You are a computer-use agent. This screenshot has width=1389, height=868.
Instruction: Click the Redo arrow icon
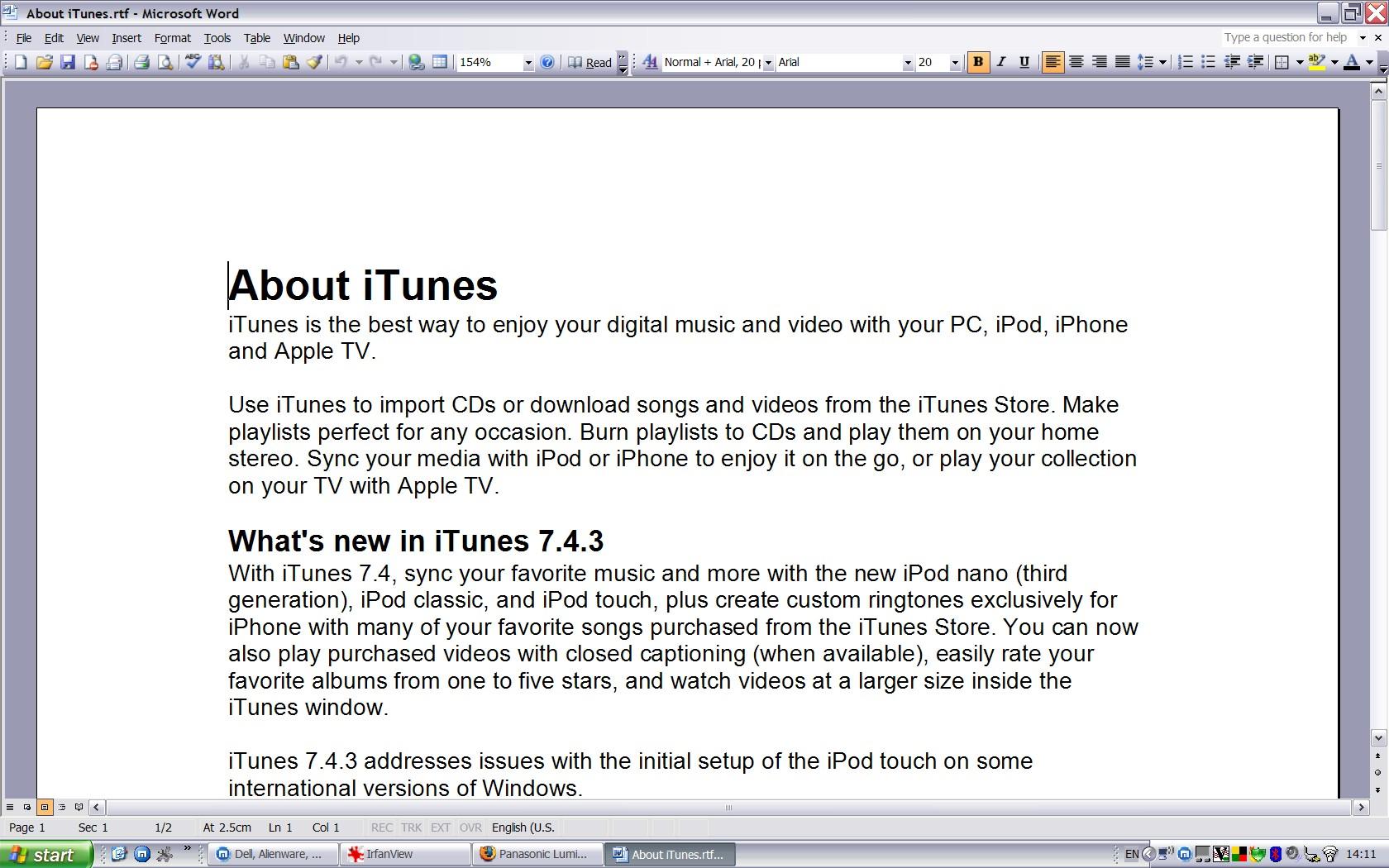point(376,62)
